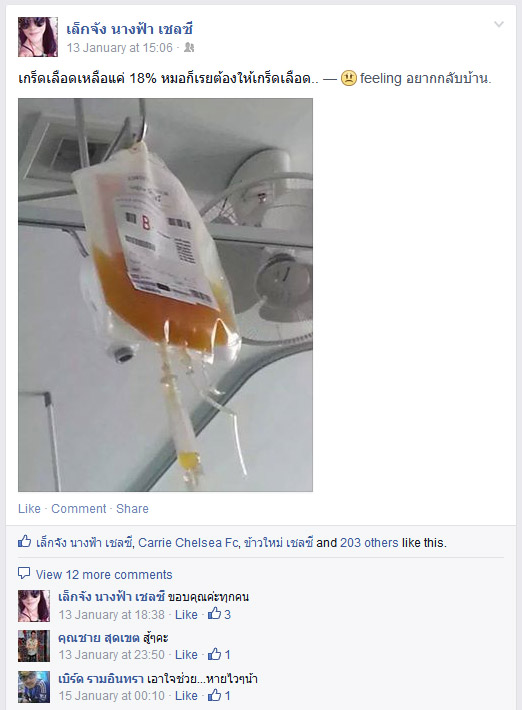Click the thumbs-up icon next to likers list

click(24, 542)
